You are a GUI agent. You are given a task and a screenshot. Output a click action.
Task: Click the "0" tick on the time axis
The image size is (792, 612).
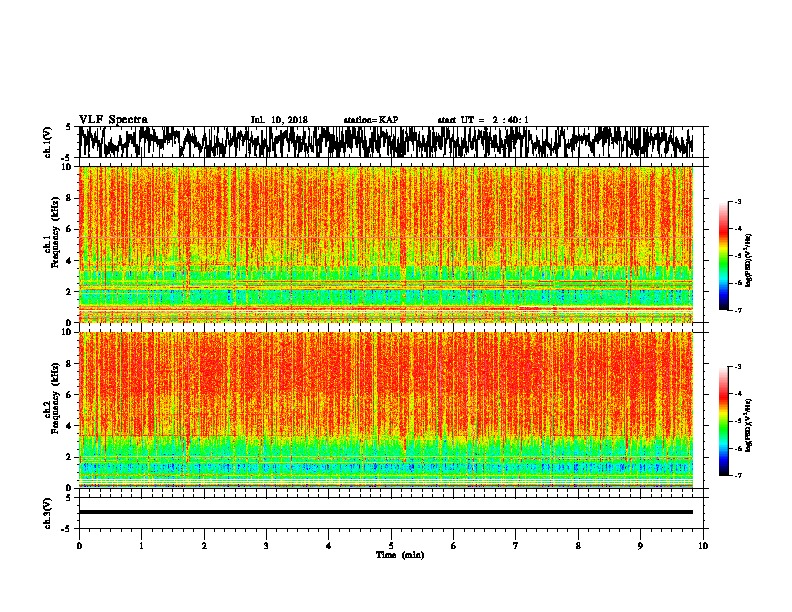79,546
